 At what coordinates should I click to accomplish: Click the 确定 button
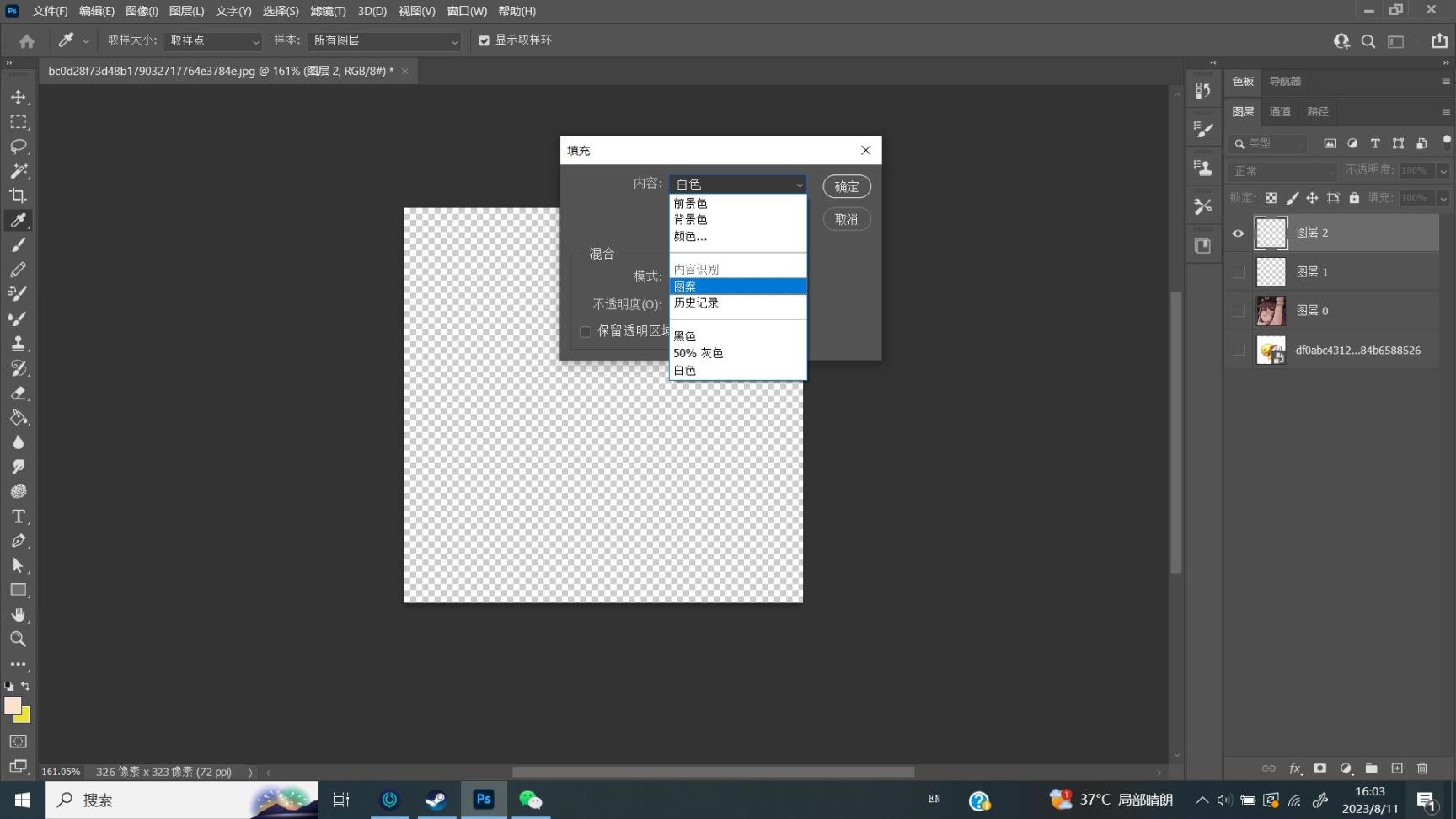847,186
